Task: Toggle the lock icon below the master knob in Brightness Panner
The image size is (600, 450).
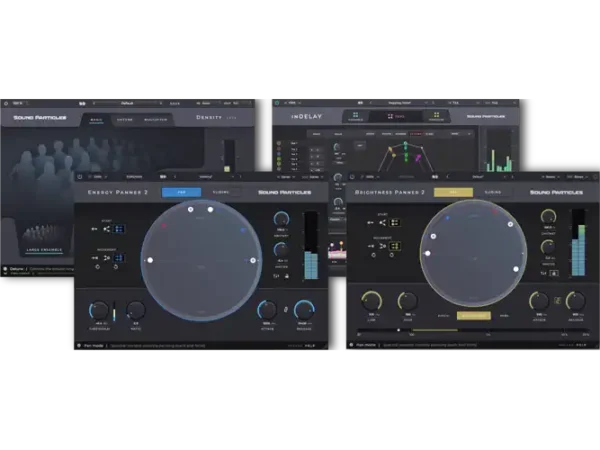Action: click(x=554, y=273)
